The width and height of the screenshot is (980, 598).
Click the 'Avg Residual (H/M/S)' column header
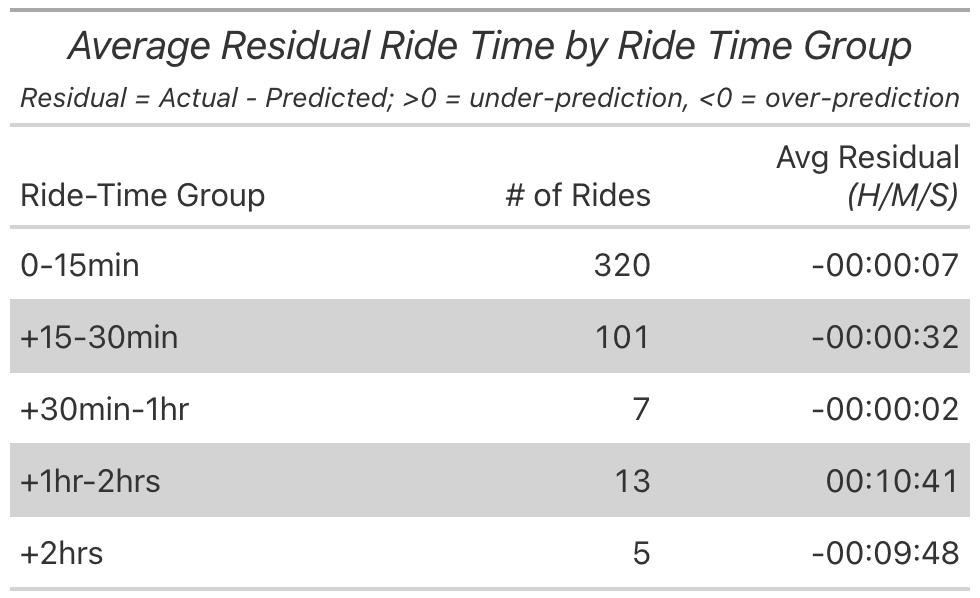867,176
